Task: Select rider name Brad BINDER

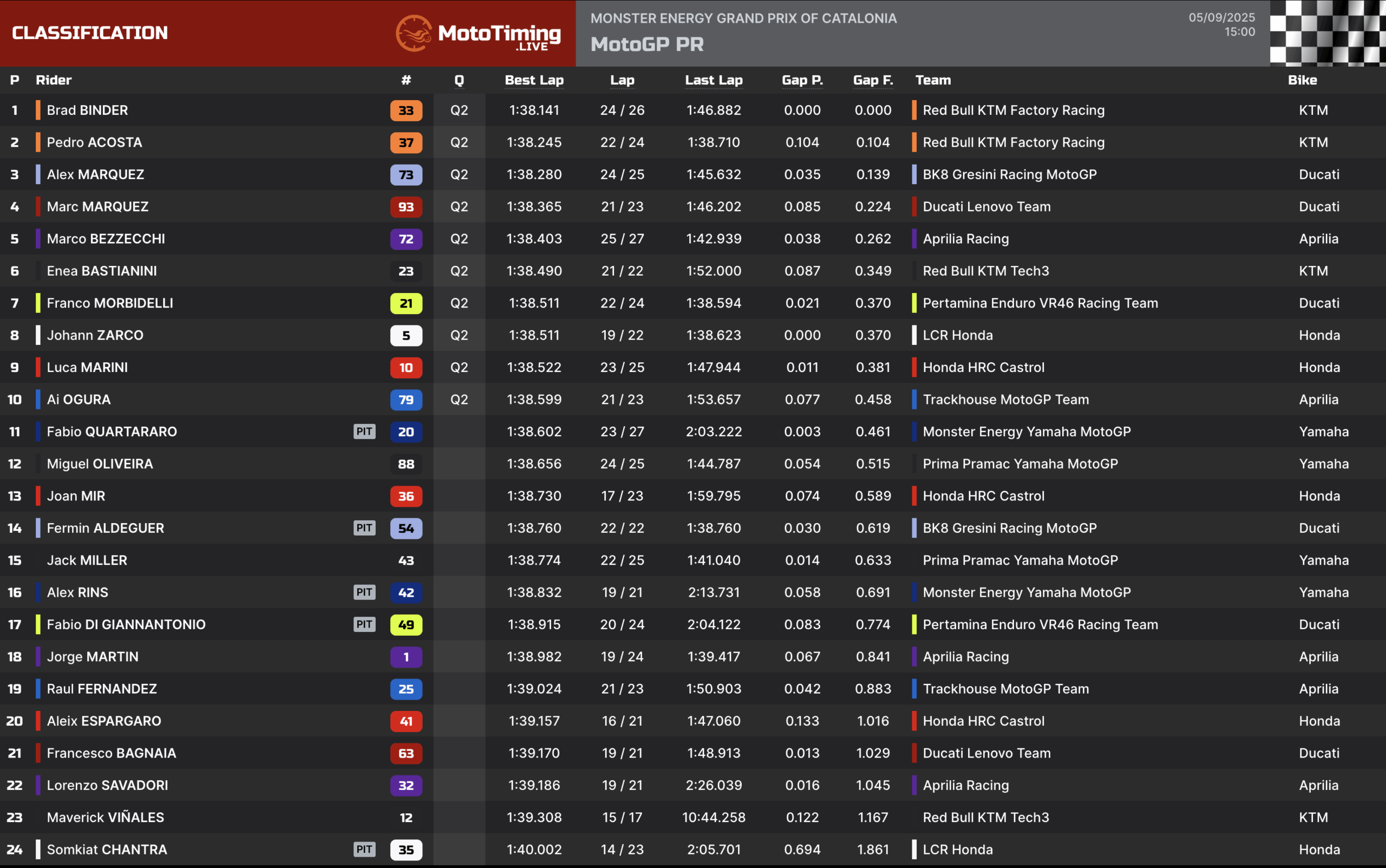Action: pyautogui.click(x=87, y=110)
